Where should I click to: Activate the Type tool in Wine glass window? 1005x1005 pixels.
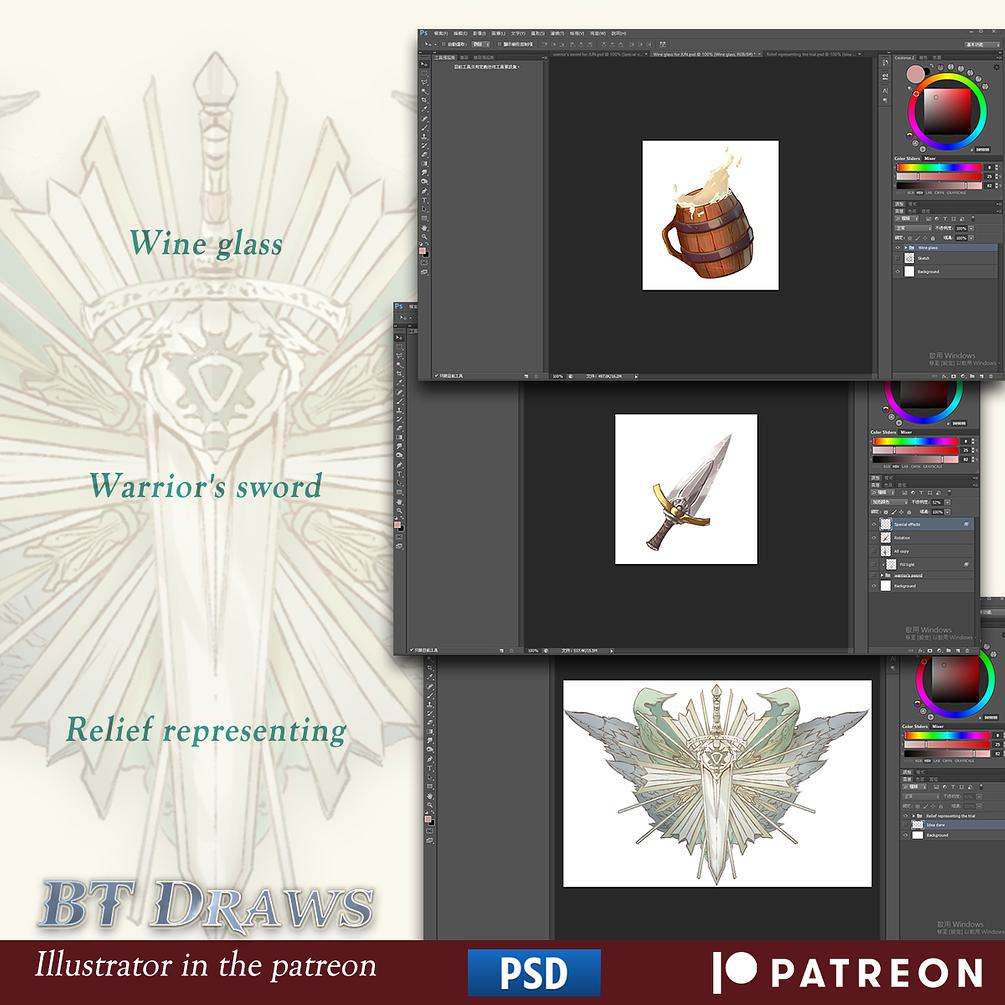coord(424,200)
